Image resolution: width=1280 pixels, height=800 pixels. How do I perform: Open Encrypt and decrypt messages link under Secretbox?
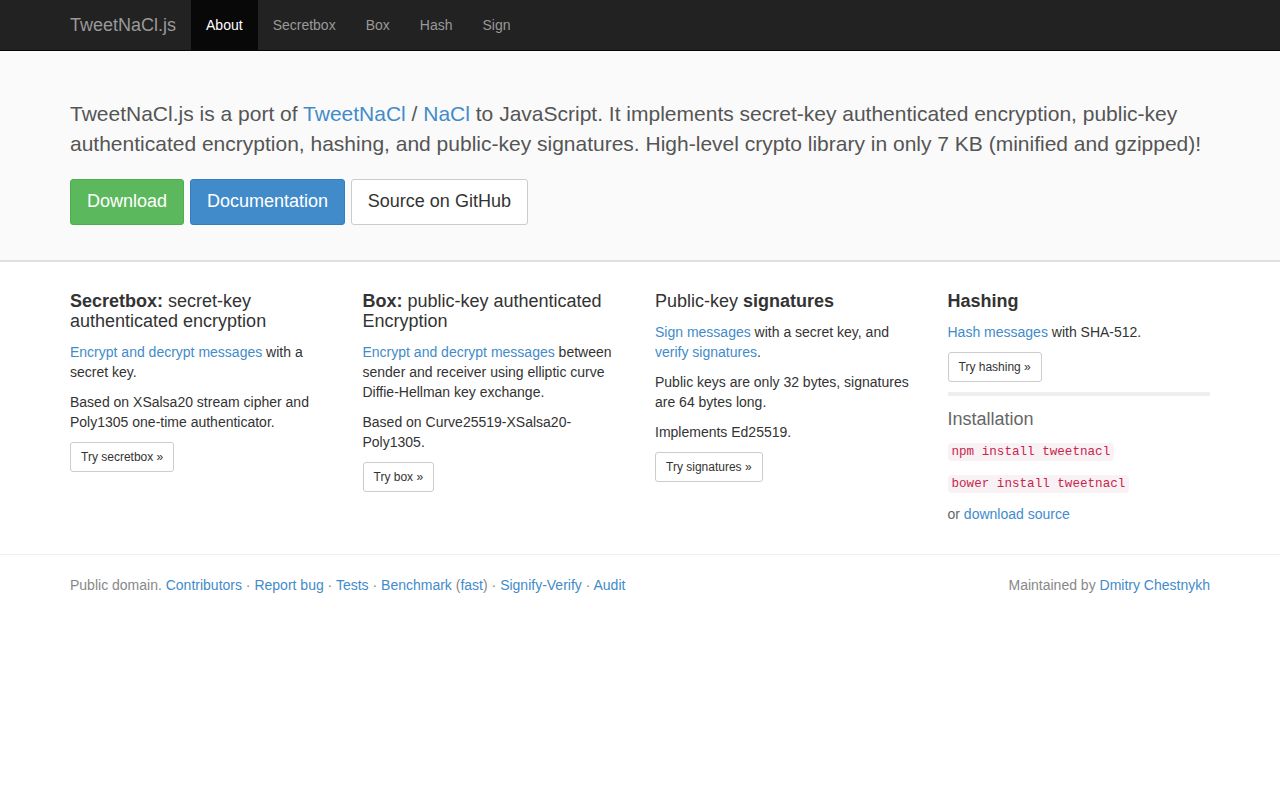click(166, 352)
